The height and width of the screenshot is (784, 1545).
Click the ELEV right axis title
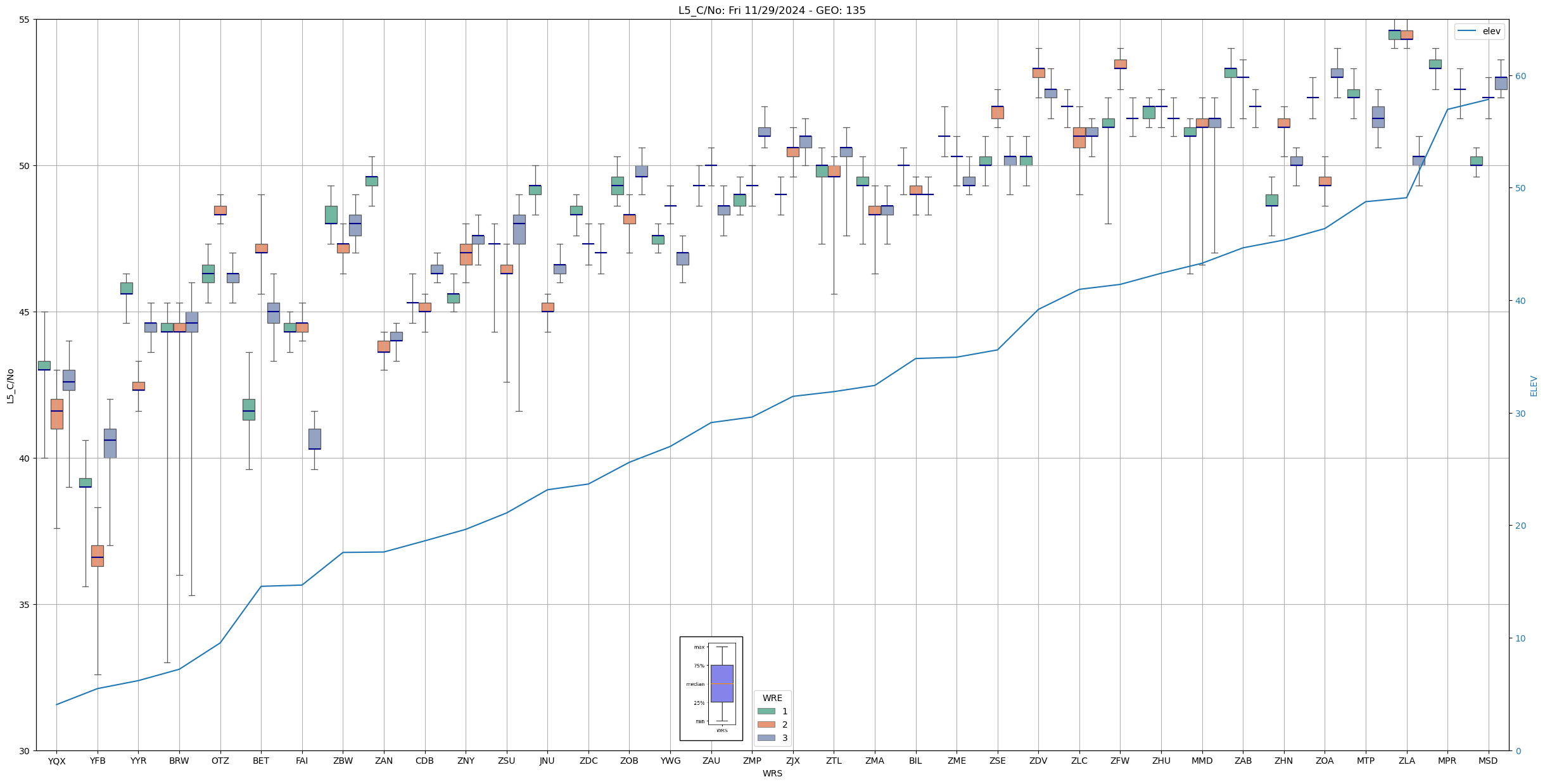pyautogui.click(x=1534, y=386)
